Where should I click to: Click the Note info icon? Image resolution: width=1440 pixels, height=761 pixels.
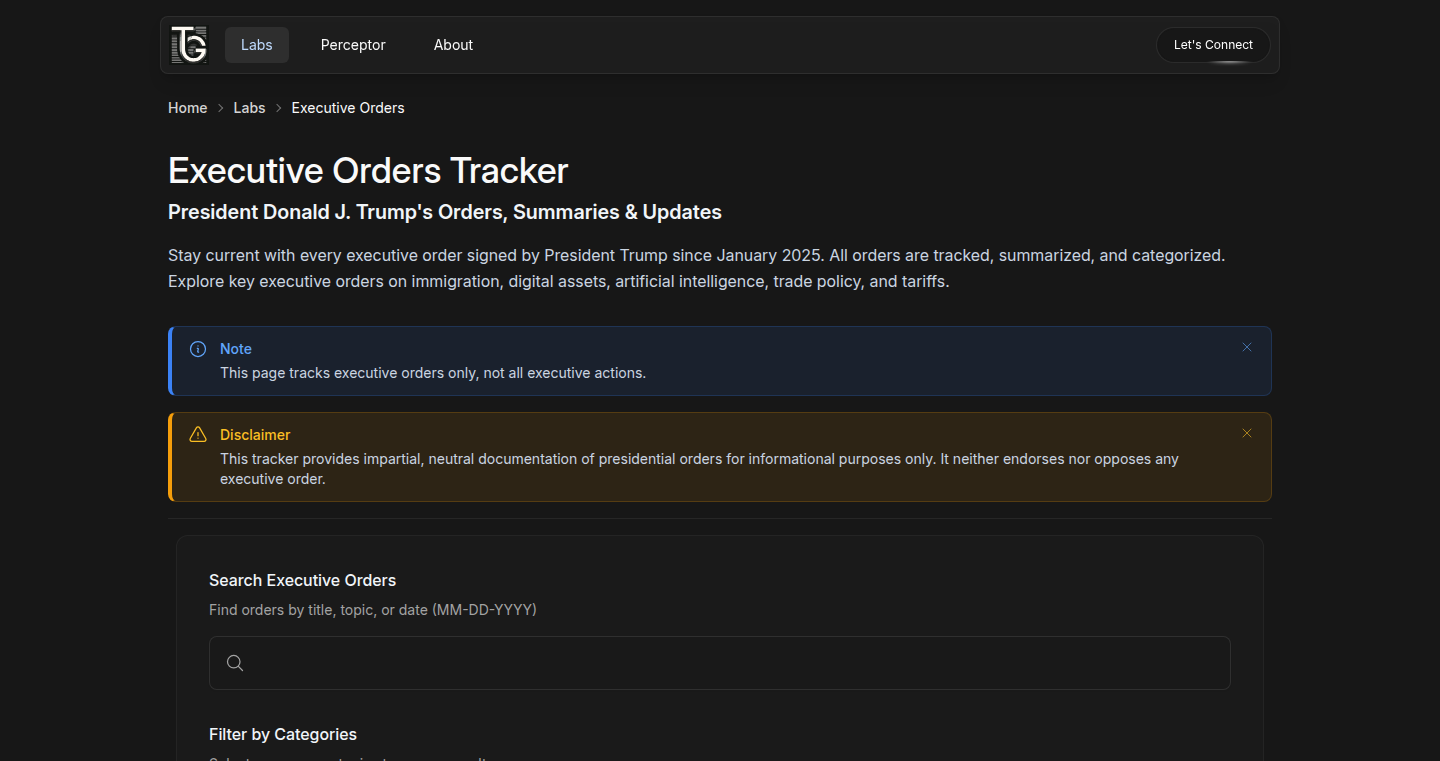(x=198, y=349)
